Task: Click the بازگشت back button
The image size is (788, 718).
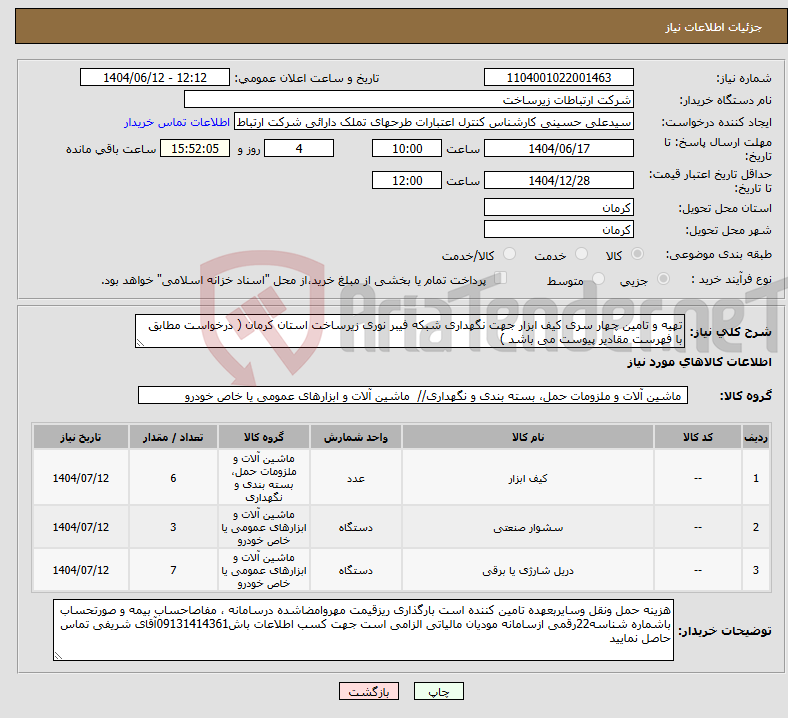Action: (369, 691)
